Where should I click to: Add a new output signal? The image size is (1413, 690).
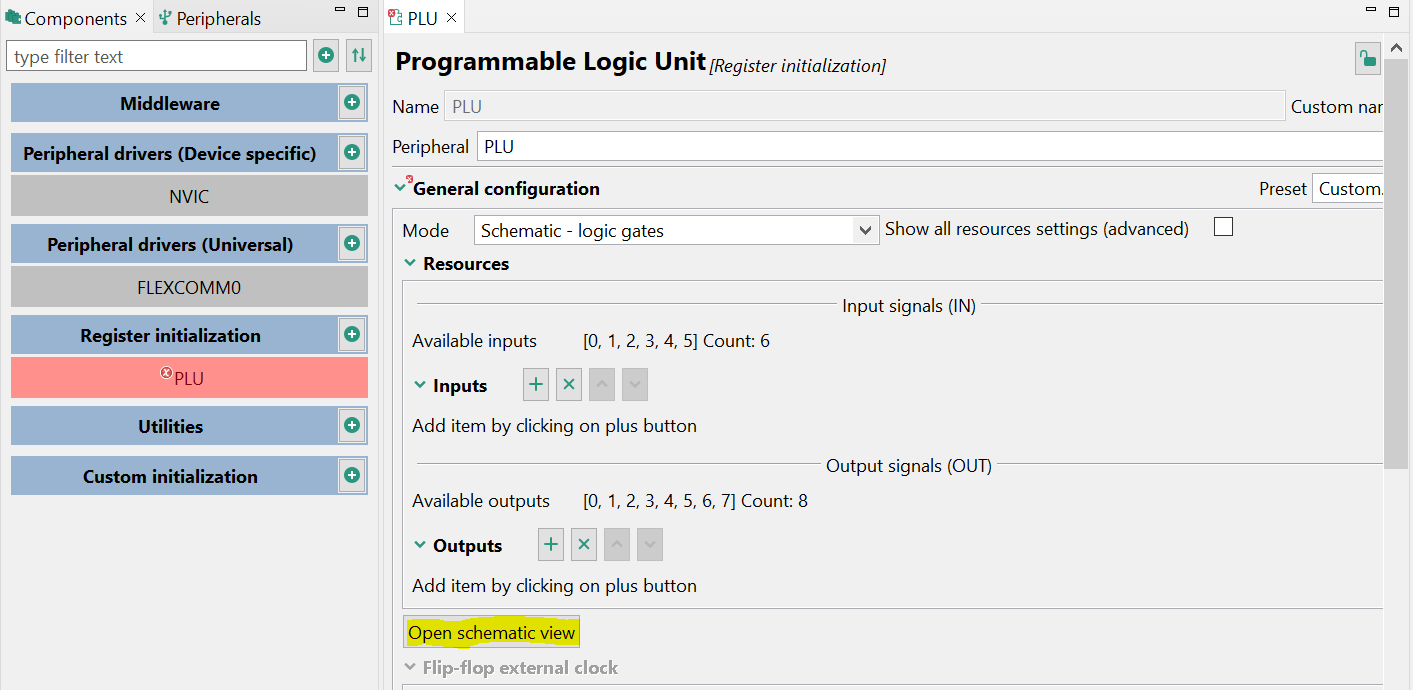click(x=550, y=544)
